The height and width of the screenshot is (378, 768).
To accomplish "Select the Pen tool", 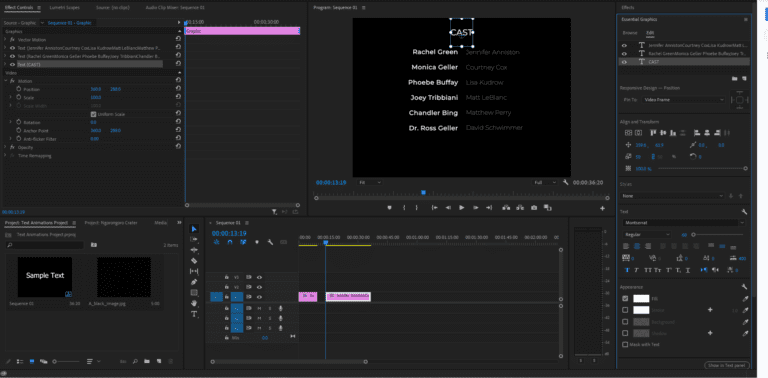I will click(x=194, y=282).
